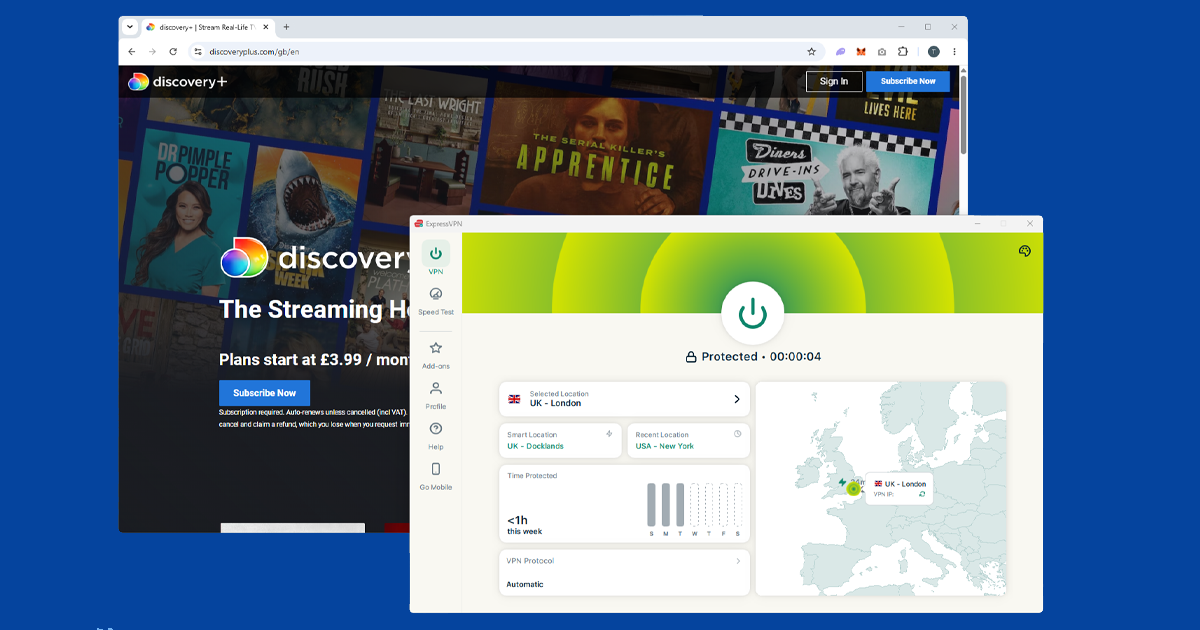Viewport: 1200px width, 630px height.
Task: Open the Chrome profile avatar
Action: pyautogui.click(x=933, y=52)
